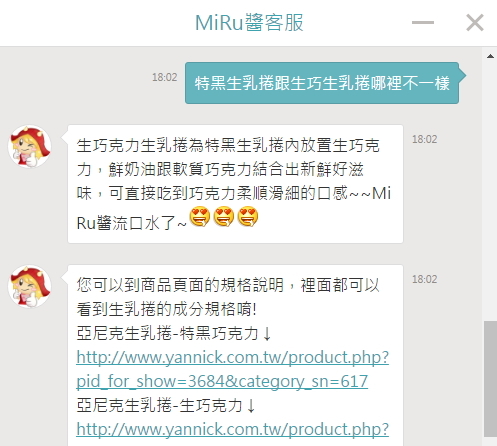Close the MiRu醬客服 chat window
The image size is (497, 446).
pyautogui.click(x=475, y=23)
